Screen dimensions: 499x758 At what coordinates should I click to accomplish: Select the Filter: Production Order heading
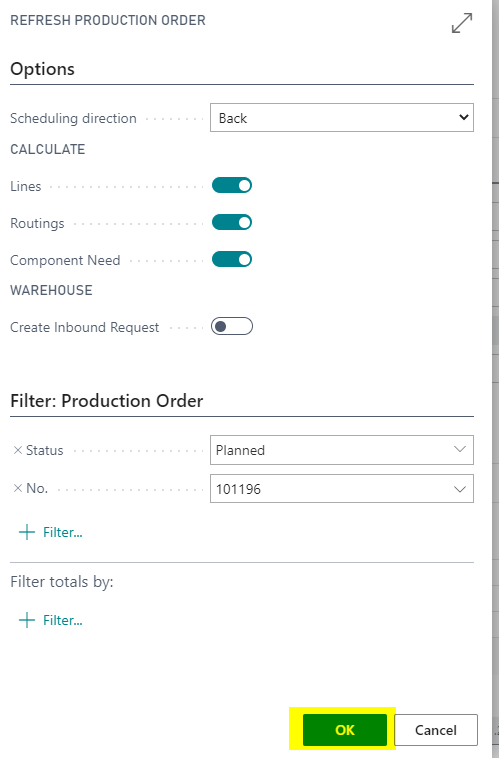[x=107, y=401]
